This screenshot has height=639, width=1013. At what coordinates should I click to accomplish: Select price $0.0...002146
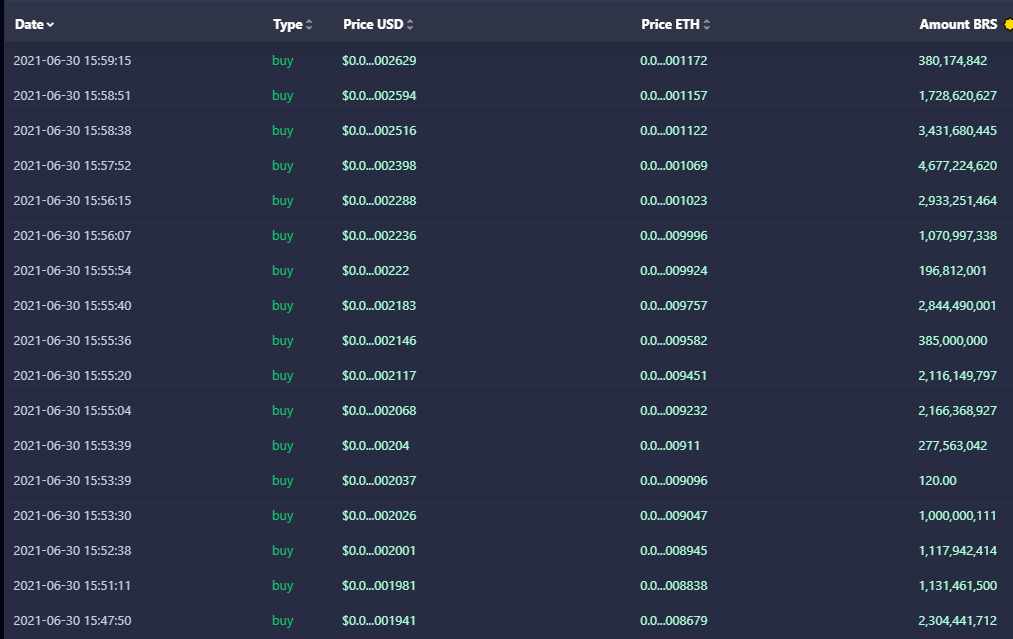pos(379,340)
